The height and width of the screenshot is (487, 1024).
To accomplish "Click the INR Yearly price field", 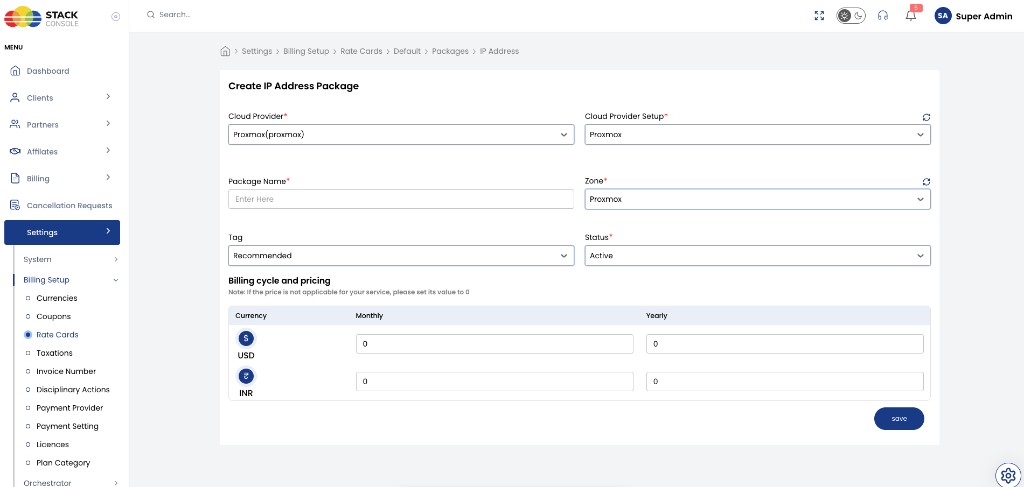I will coord(785,381).
